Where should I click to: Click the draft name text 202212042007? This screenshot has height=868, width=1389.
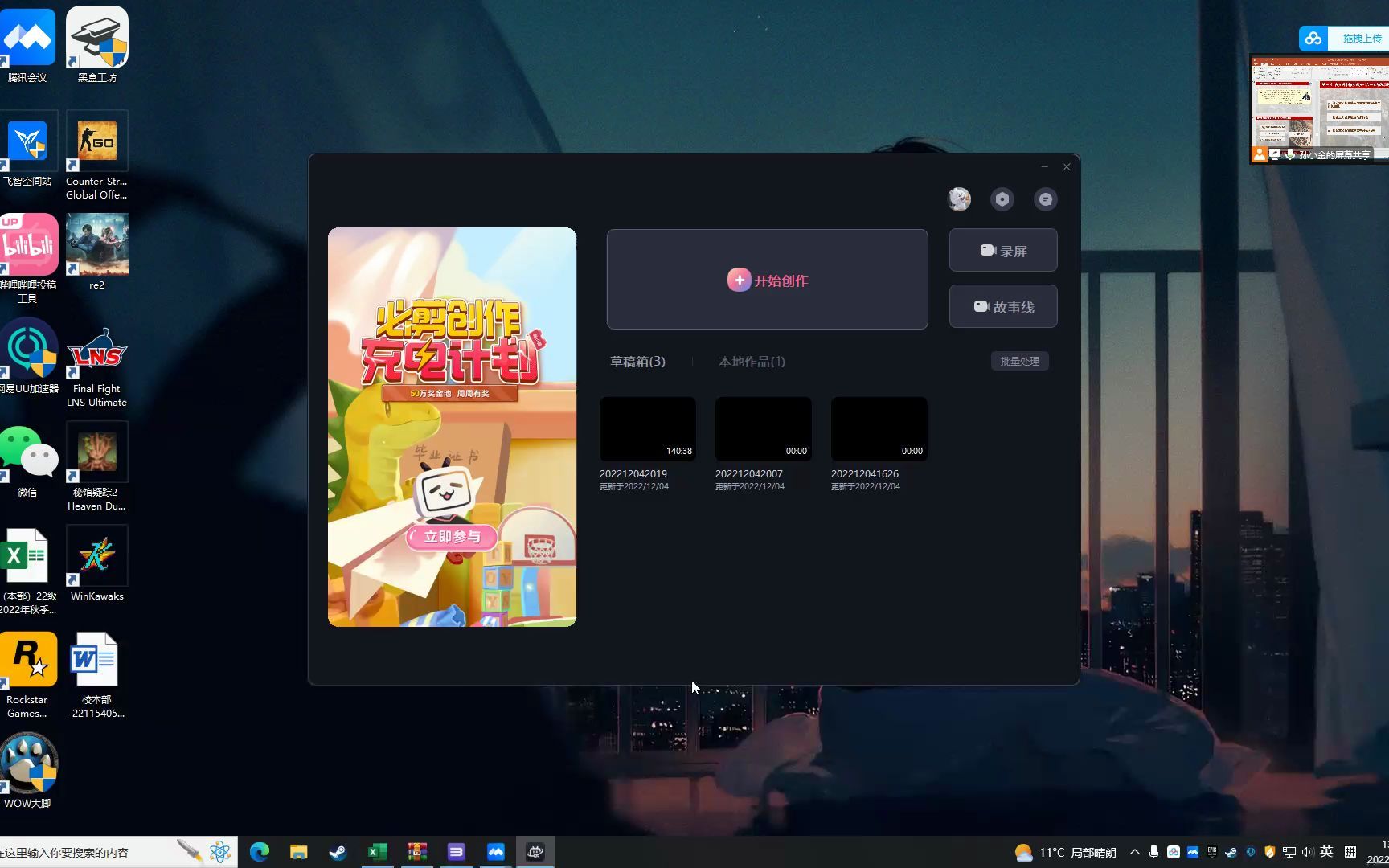tap(749, 474)
